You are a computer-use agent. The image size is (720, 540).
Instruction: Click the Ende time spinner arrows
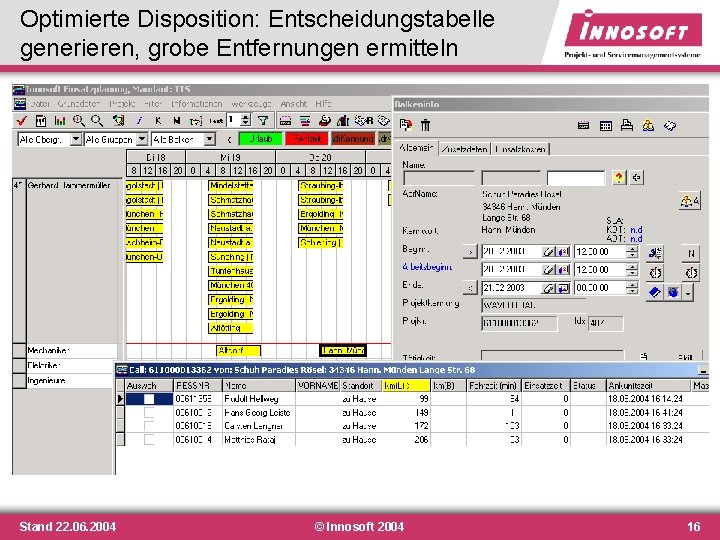pyautogui.click(x=632, y=288)
